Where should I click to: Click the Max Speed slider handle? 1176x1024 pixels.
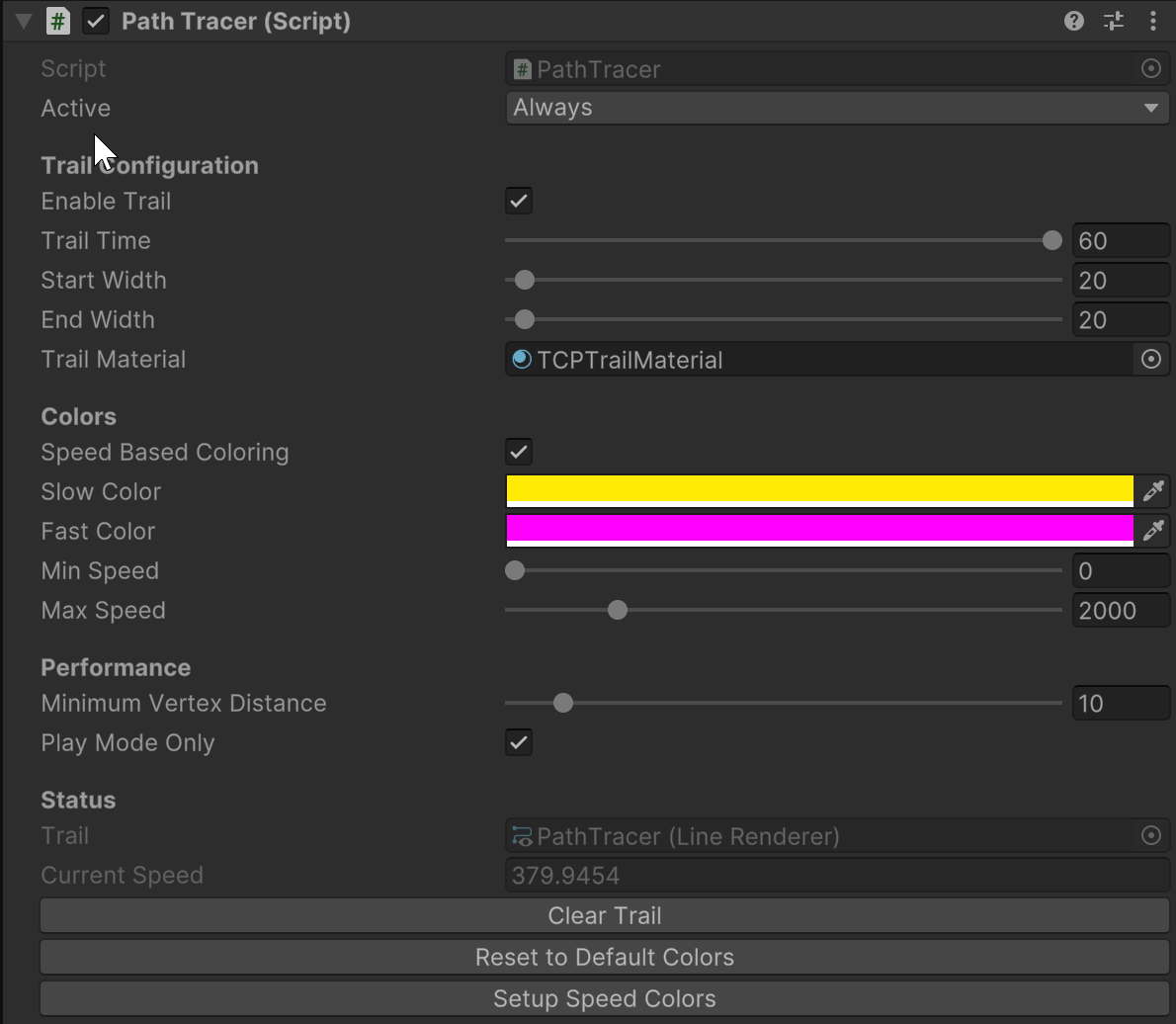pos(618,610)
